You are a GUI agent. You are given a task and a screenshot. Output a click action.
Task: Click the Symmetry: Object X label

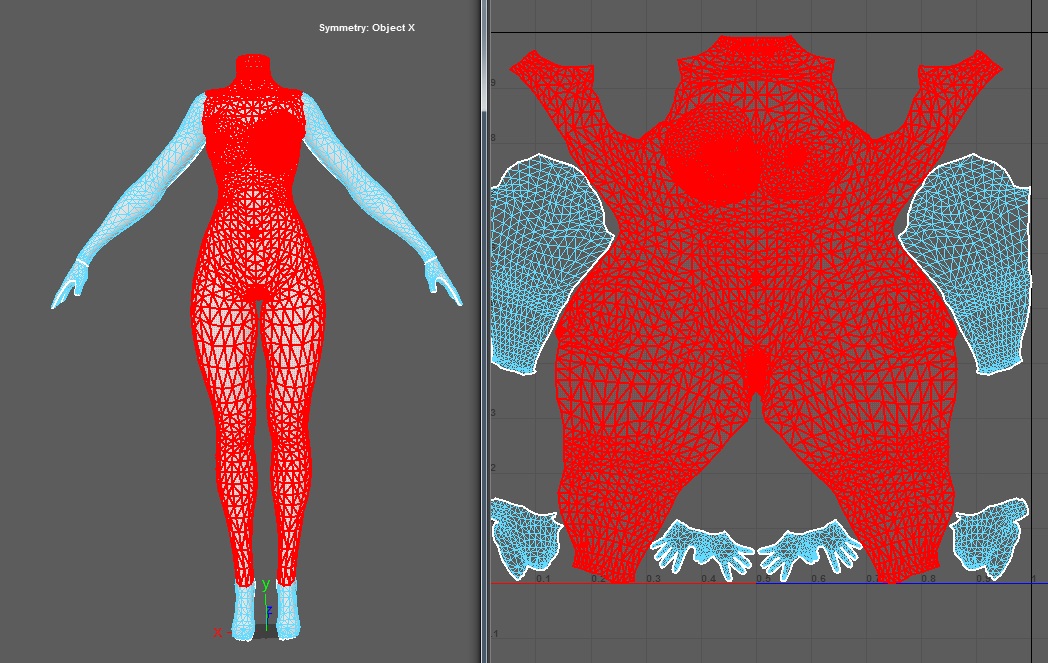[366, 28]
